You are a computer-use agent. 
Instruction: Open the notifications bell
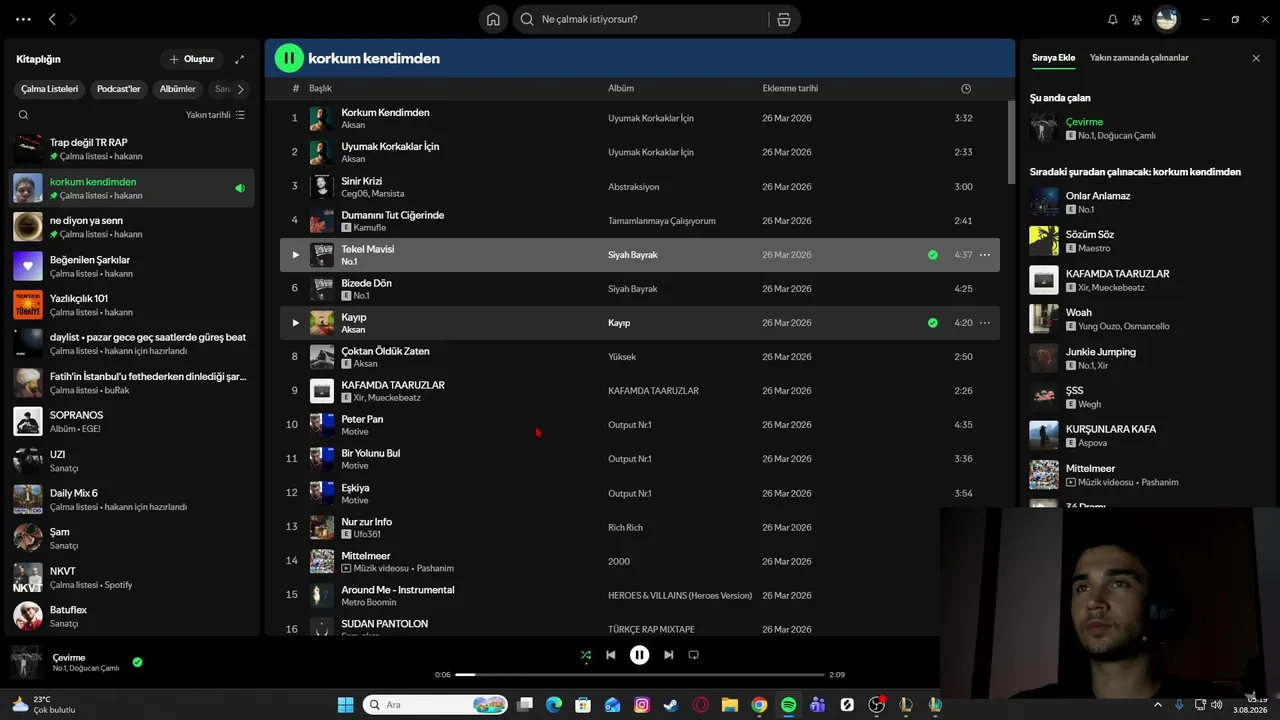[1113, 19]
